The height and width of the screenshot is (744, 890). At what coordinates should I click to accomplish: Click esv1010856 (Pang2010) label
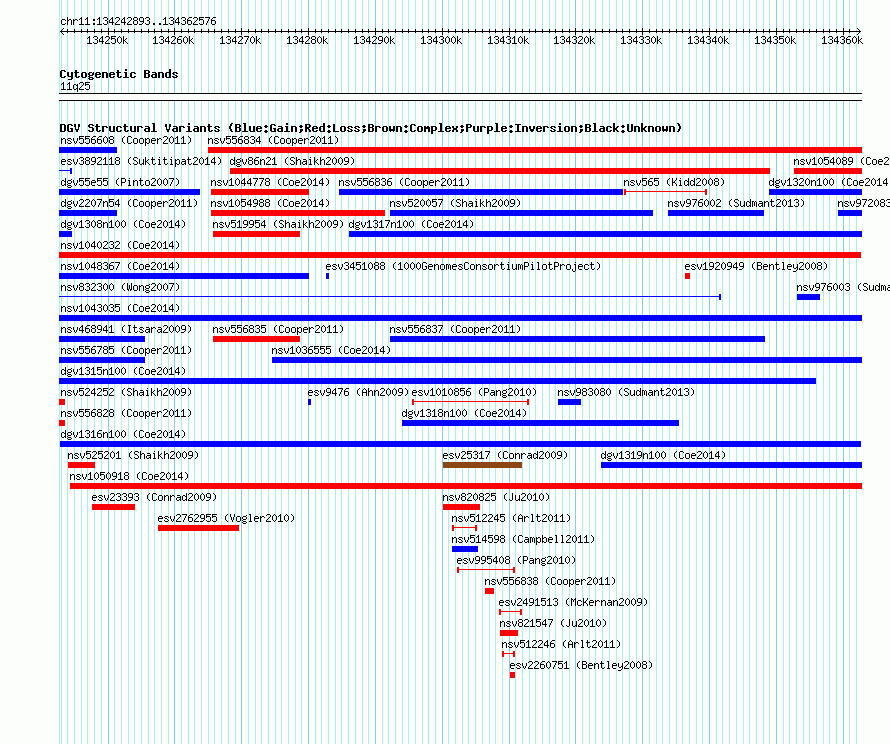coord(474,392)
